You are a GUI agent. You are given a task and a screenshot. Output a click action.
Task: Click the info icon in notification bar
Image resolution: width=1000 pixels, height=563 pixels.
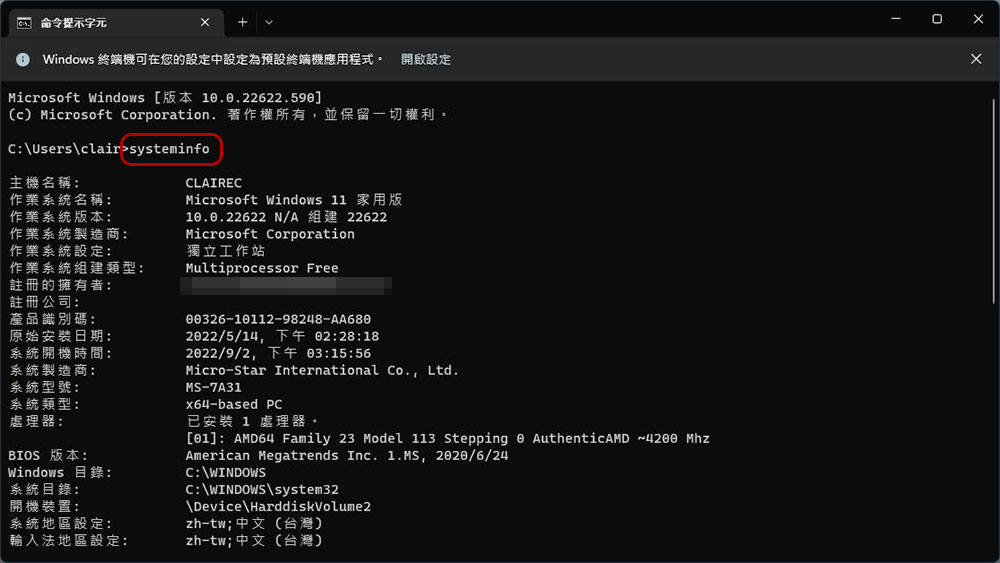coord(23,59)
